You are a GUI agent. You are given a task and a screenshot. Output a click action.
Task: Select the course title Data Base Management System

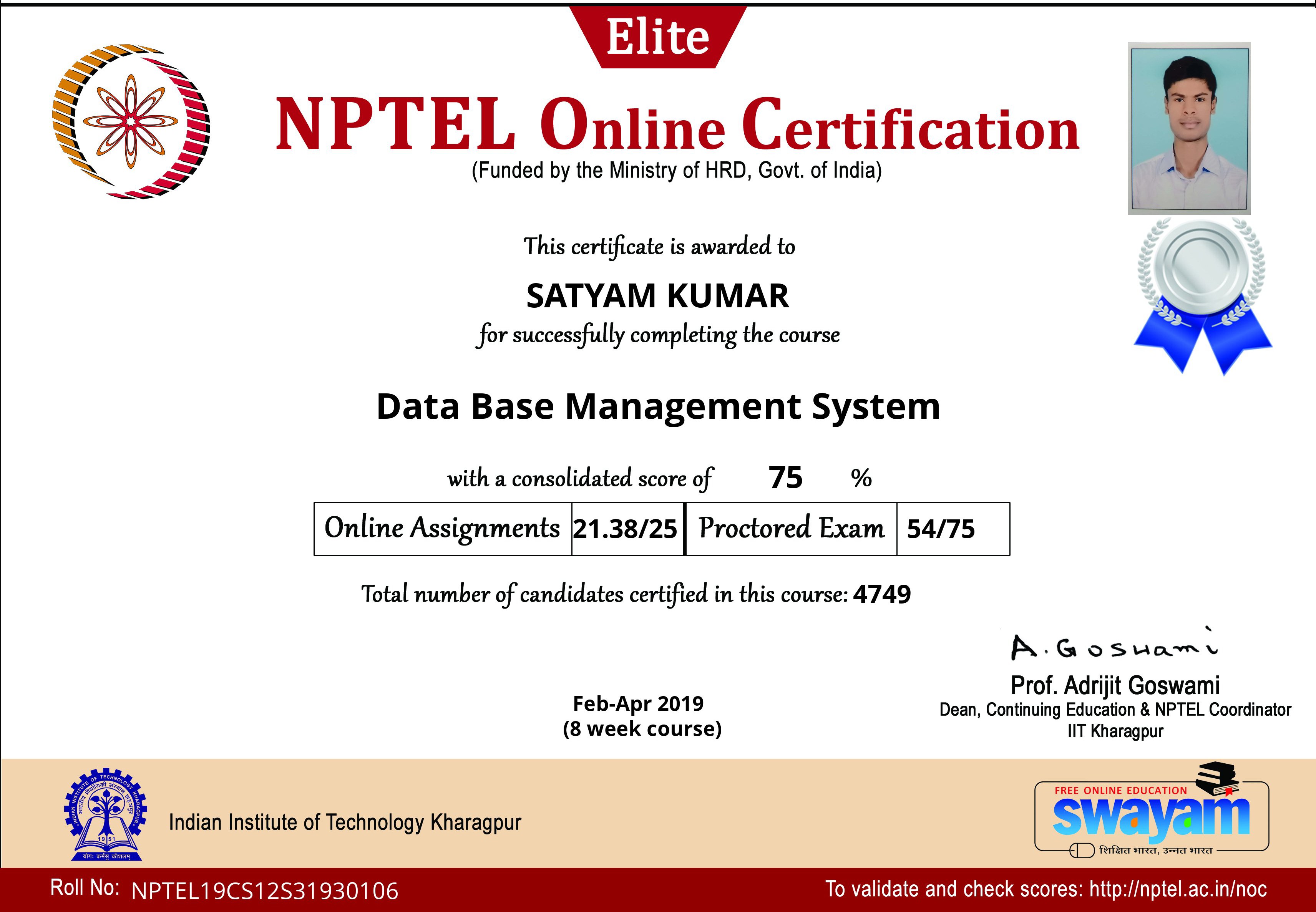click(x=658, y=408)
